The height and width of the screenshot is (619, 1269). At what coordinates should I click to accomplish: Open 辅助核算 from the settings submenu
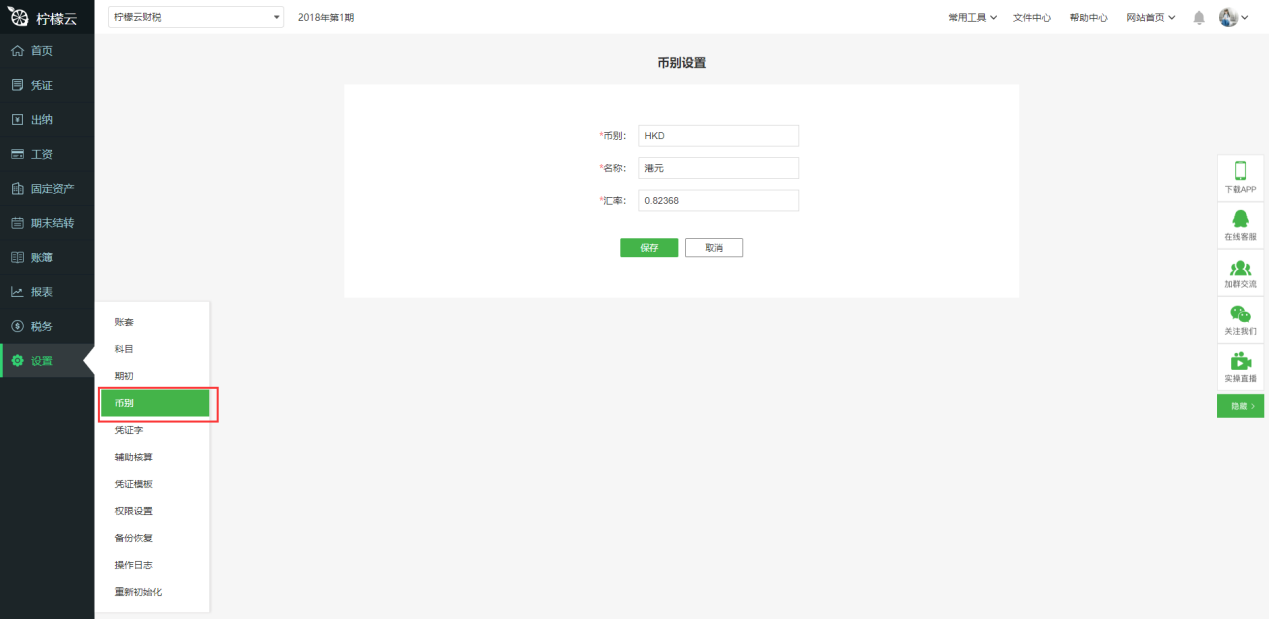(134, 457)
